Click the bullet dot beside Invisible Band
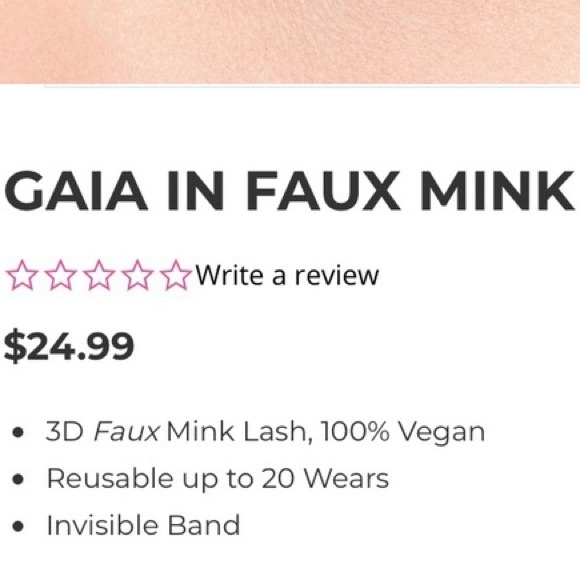The width and height of the screenshot is (580, 580). point(18,526)
